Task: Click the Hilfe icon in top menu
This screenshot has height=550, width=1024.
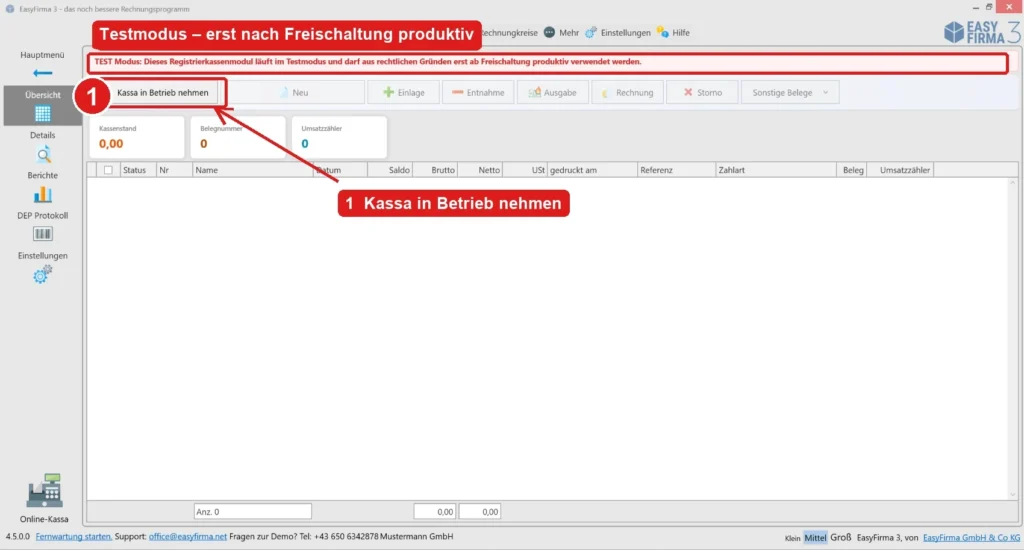Action: [x=663, y=33]
